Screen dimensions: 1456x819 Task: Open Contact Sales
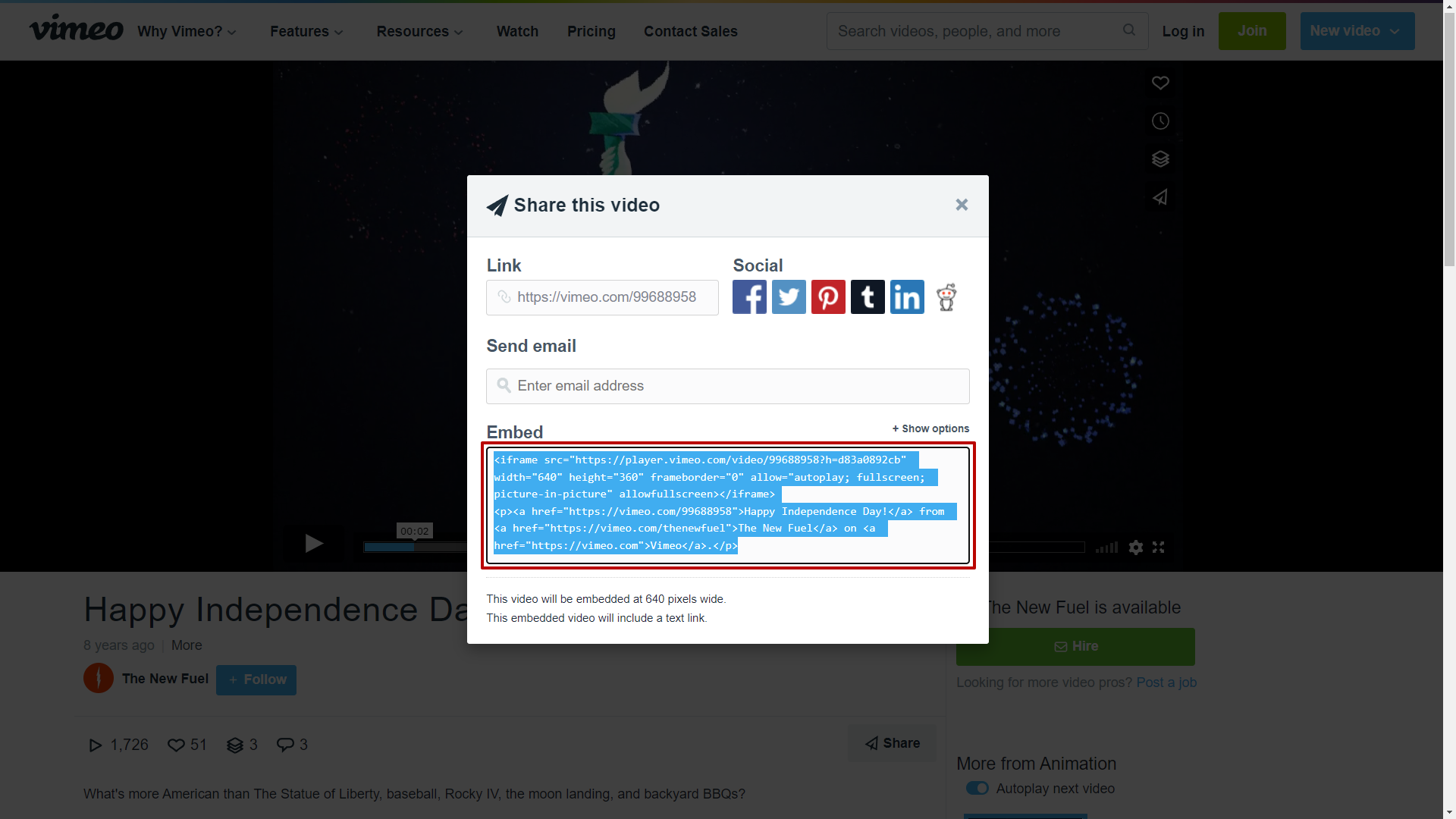click(690, 31)
